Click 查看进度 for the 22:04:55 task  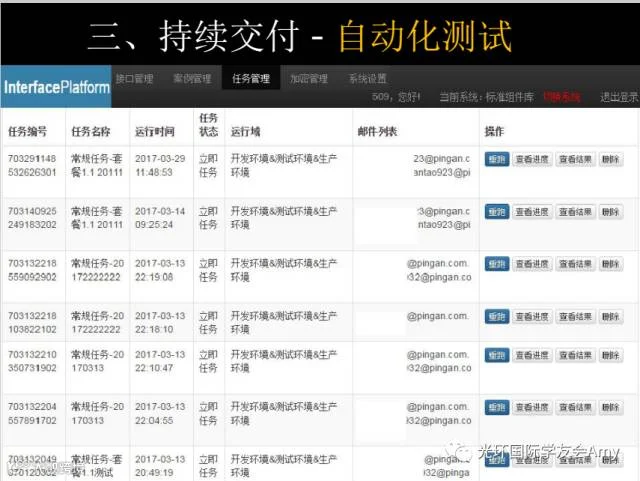532,408
